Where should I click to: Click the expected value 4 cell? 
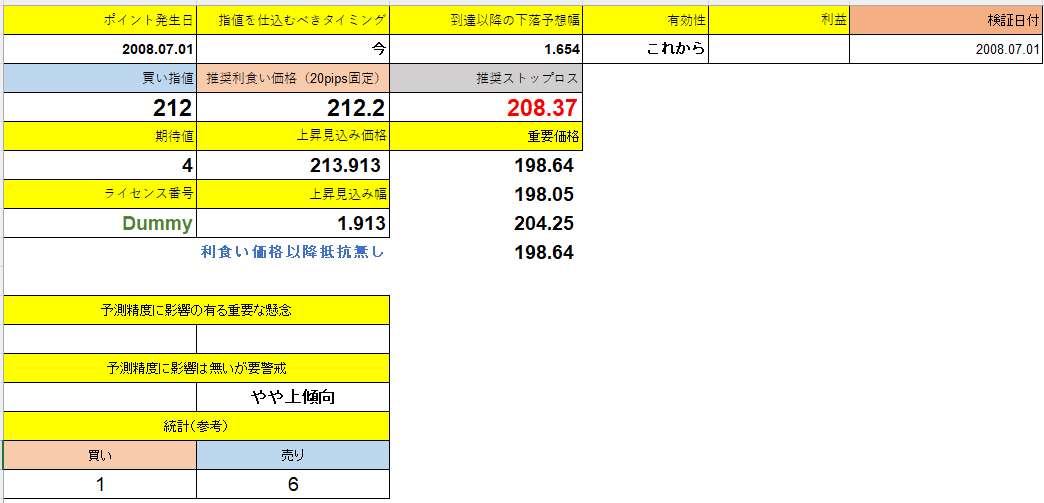click(x=100, y=165)
